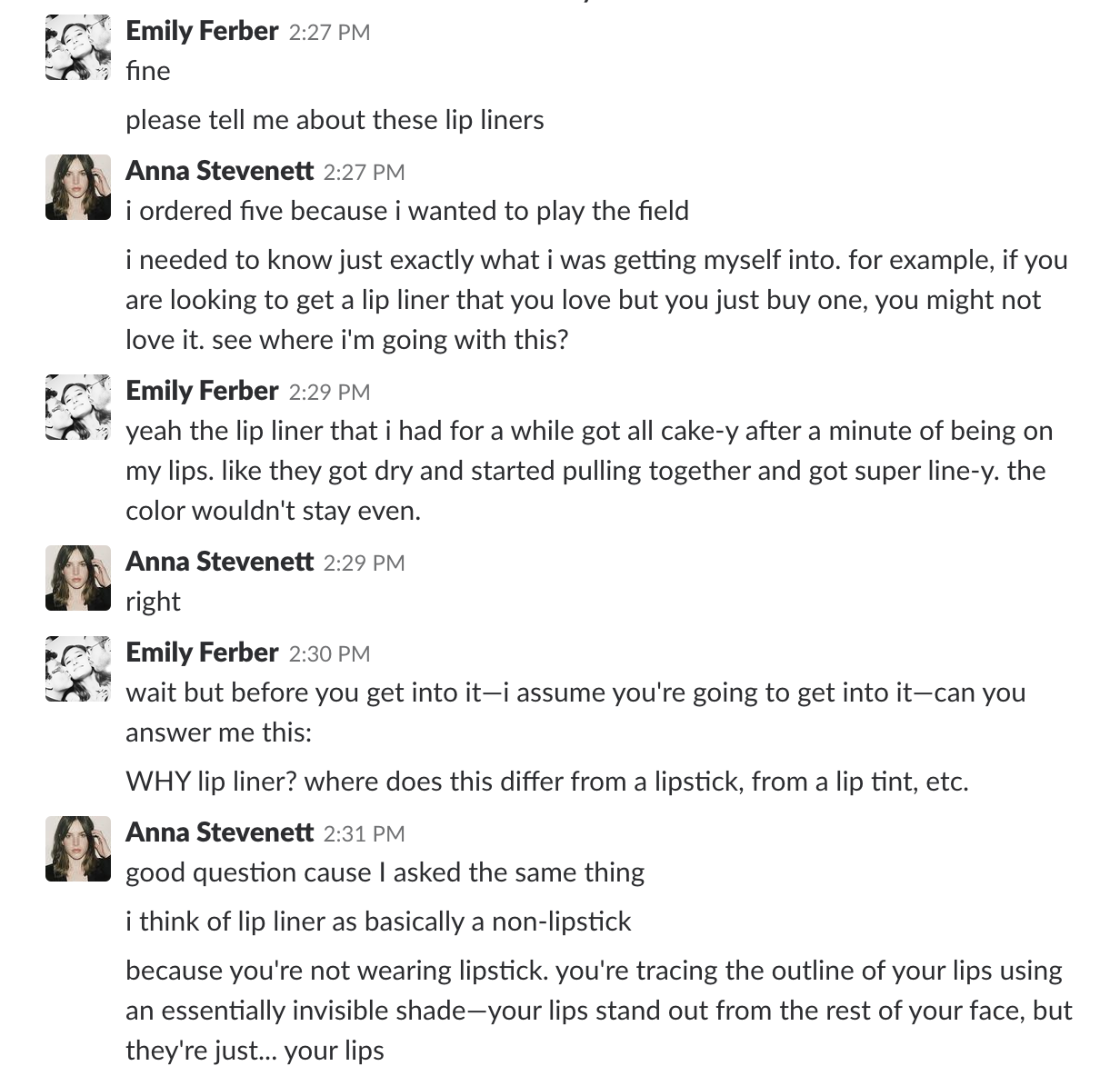Open the Anna Stevenett name on the 2:31 PM message
Viewport: 1120px width, 1076px height.
click(x=219, y=832)
